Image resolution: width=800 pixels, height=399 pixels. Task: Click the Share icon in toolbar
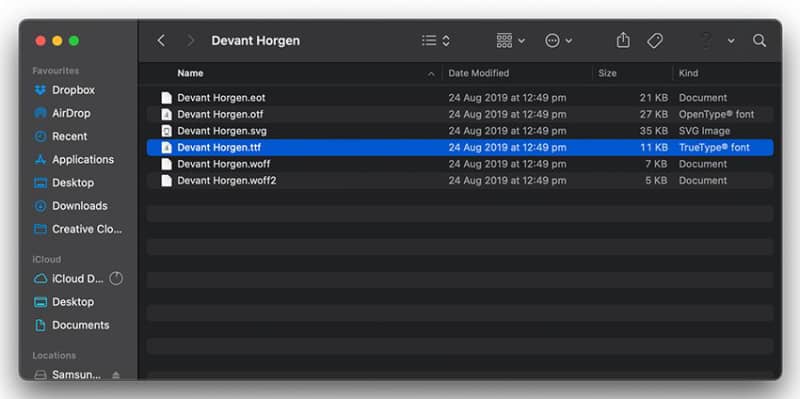[x=623, y=40]
